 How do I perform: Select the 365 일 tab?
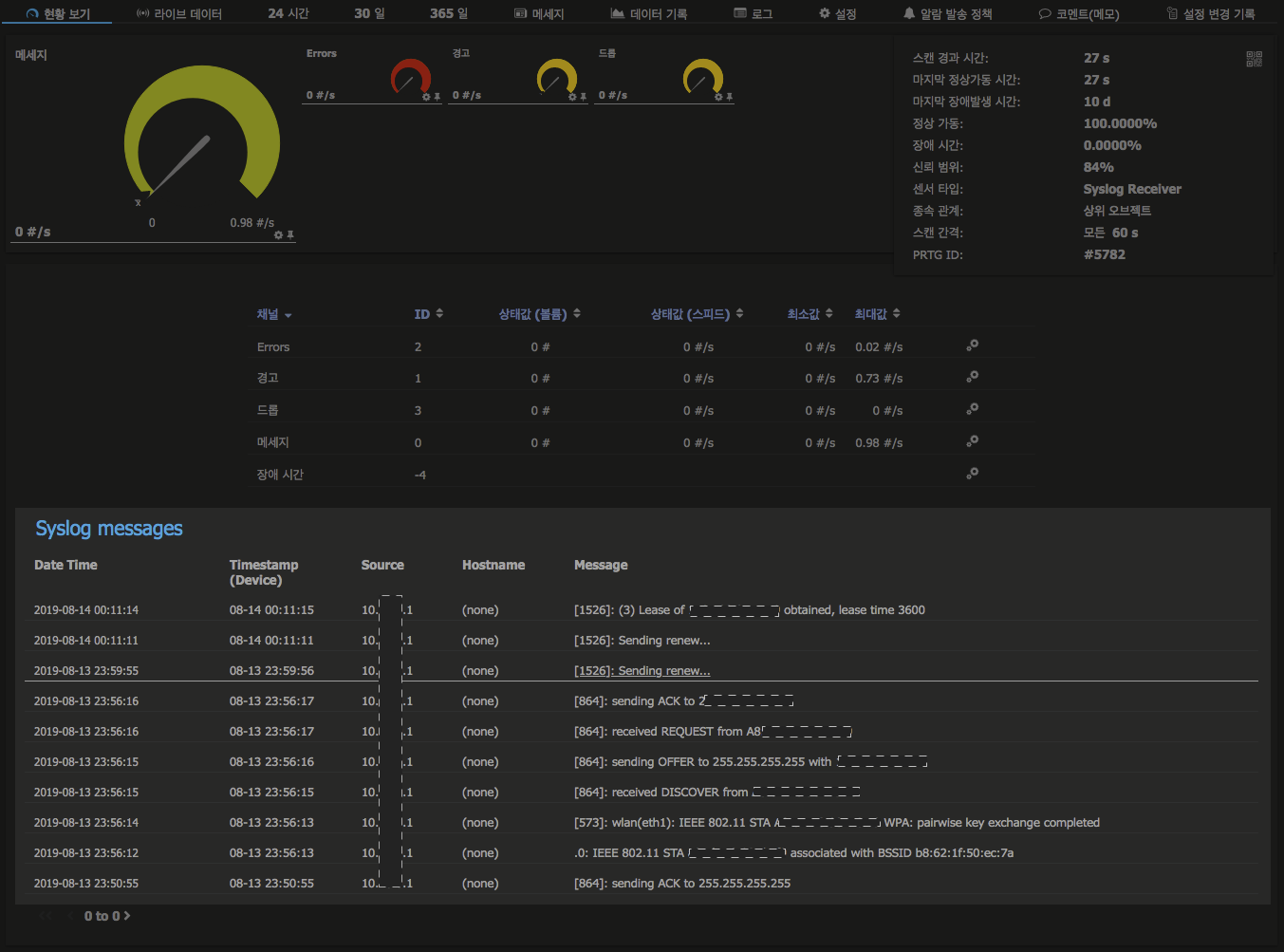point(449,13)
